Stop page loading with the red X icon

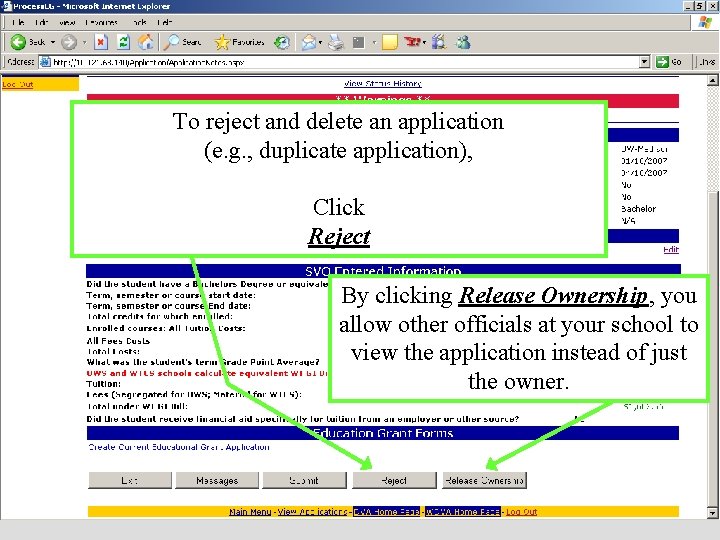pyautogui.click(x=101, y=42)
